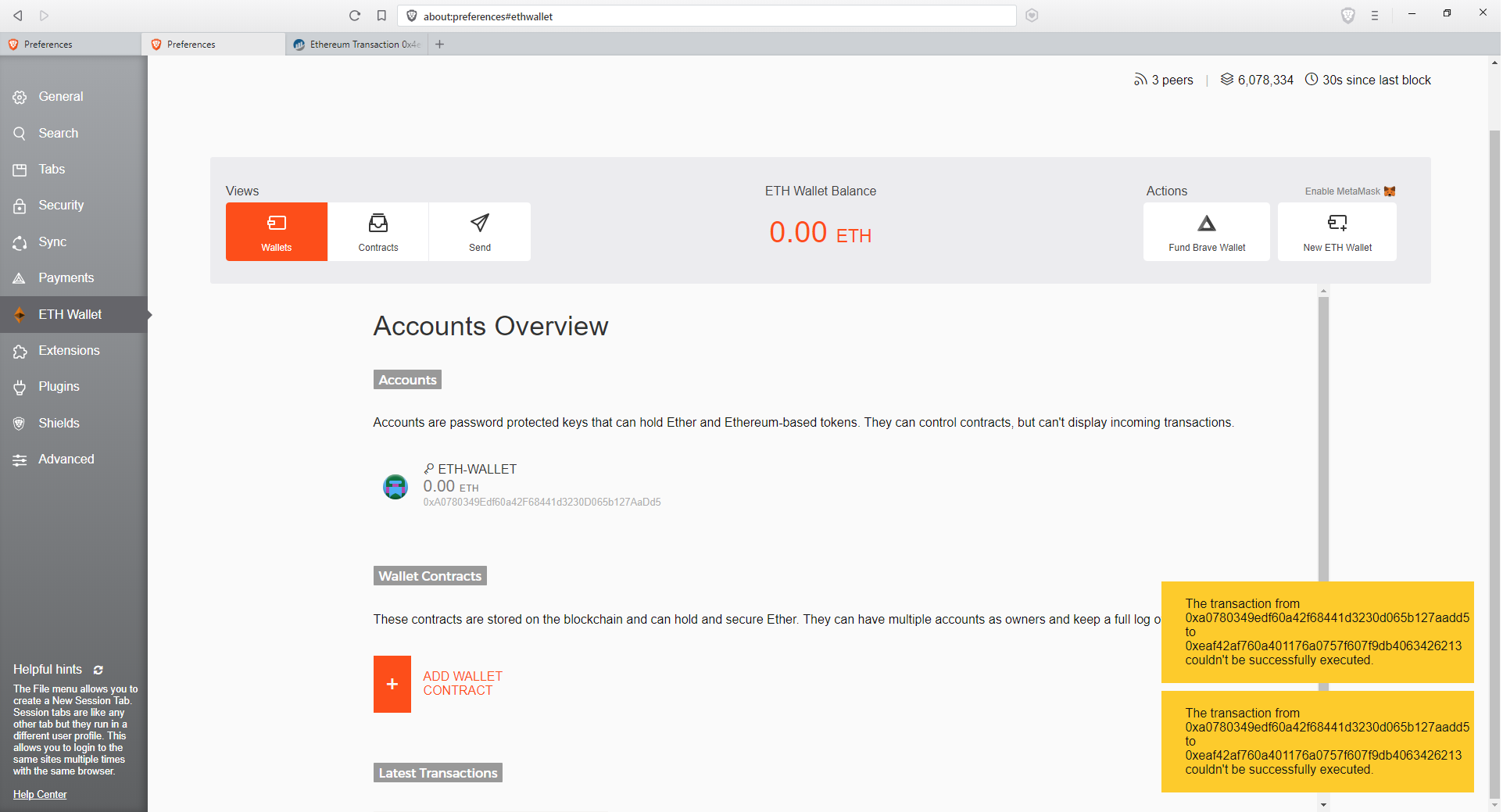The height and width of the screenshot is (812, 1503).
Task: Click the Tabs icon in sidebar
Action: pyautogui.click(x=20, y=170)
